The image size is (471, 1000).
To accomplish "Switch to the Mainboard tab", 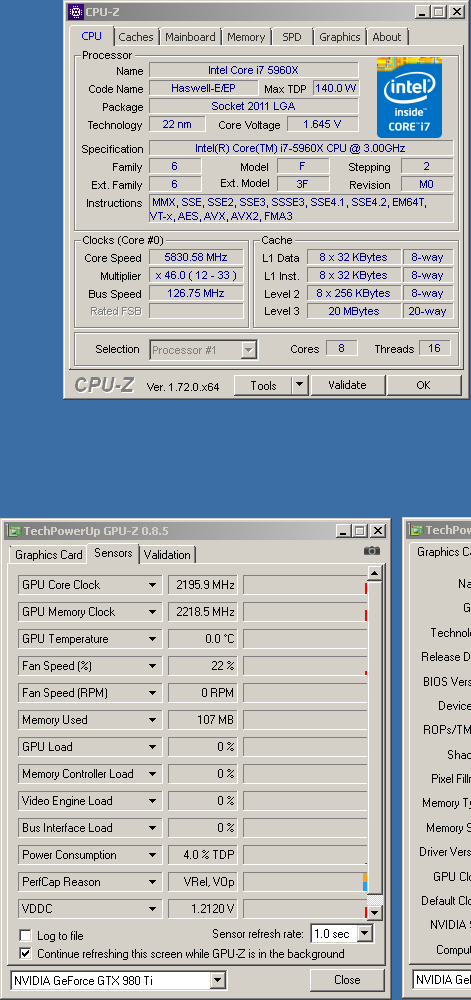I will click(191, 37).
